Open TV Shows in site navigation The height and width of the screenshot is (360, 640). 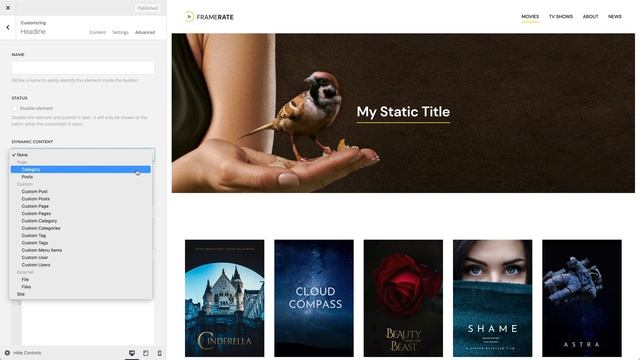[x=560, y=17]
